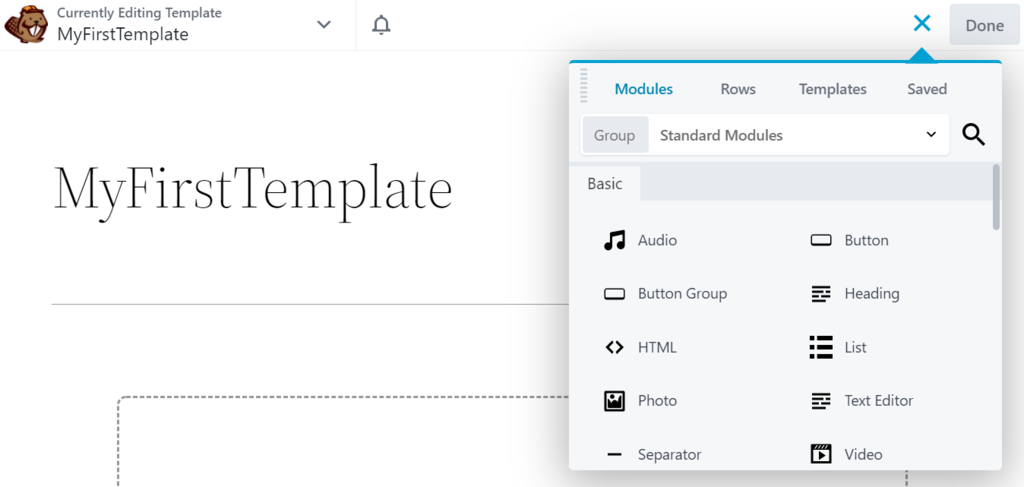1024x487 pixels.
Task: Select the Button module icon
Action: coord(821,240)
